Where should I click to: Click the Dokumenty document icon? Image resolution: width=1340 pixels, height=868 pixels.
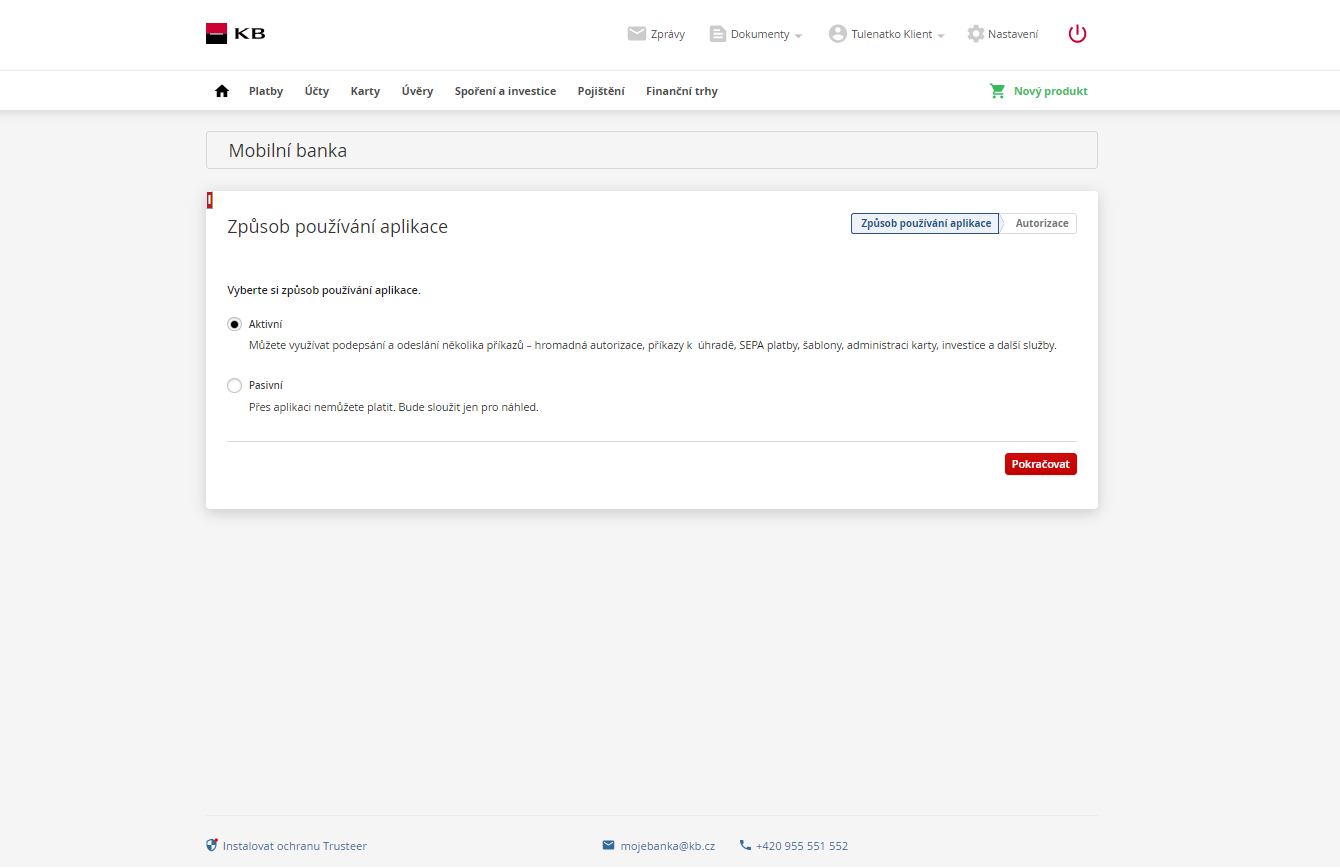tap(717, 34)
